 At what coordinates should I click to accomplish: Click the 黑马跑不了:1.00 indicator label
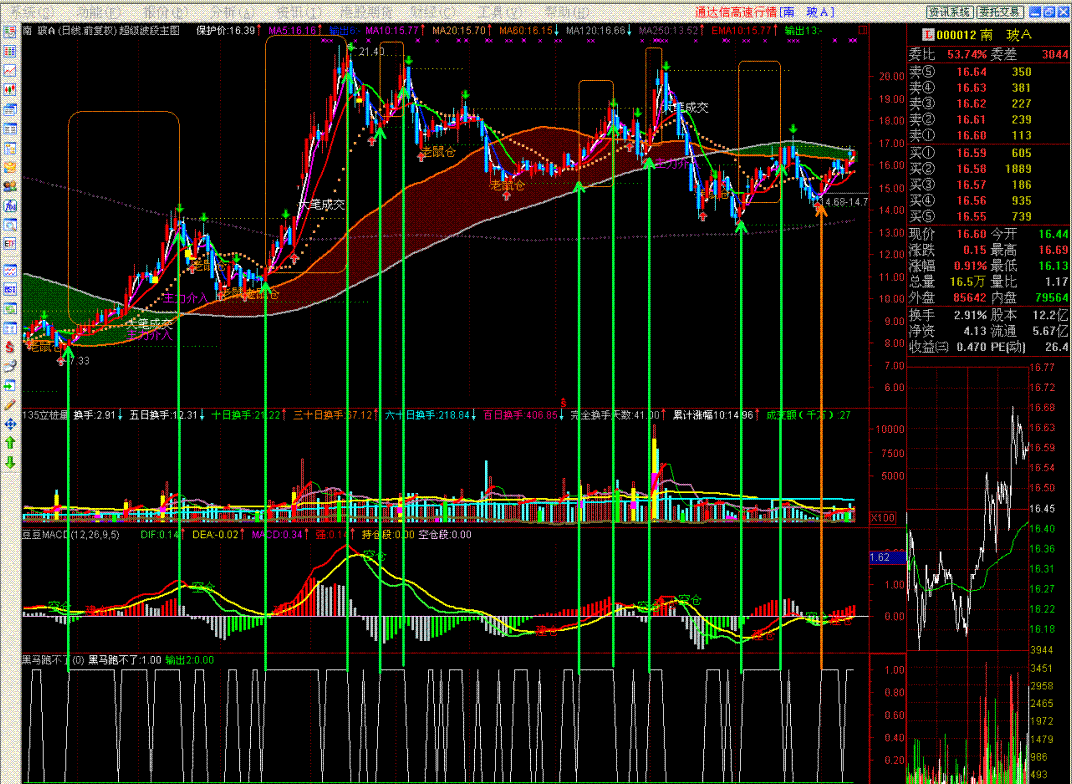pos(125,660)
